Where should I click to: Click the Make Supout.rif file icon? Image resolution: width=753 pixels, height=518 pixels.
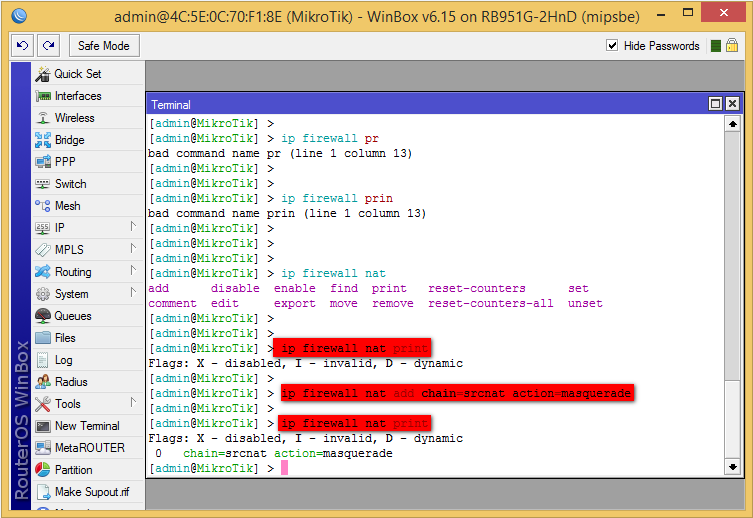pos(43,492)
